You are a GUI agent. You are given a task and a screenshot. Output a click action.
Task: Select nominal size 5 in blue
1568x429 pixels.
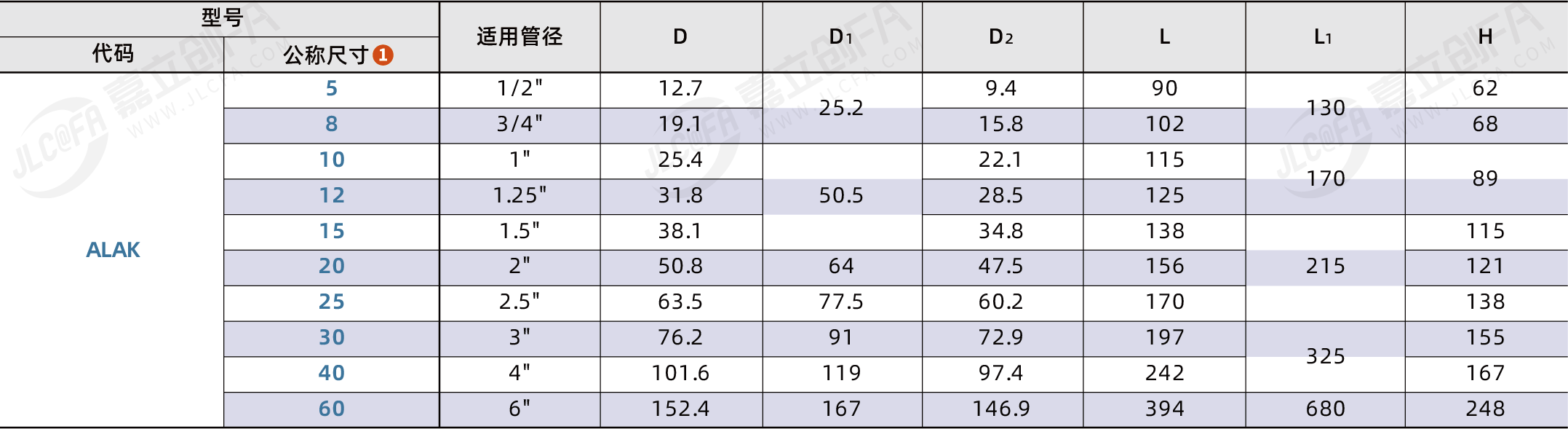click(332, 89)
